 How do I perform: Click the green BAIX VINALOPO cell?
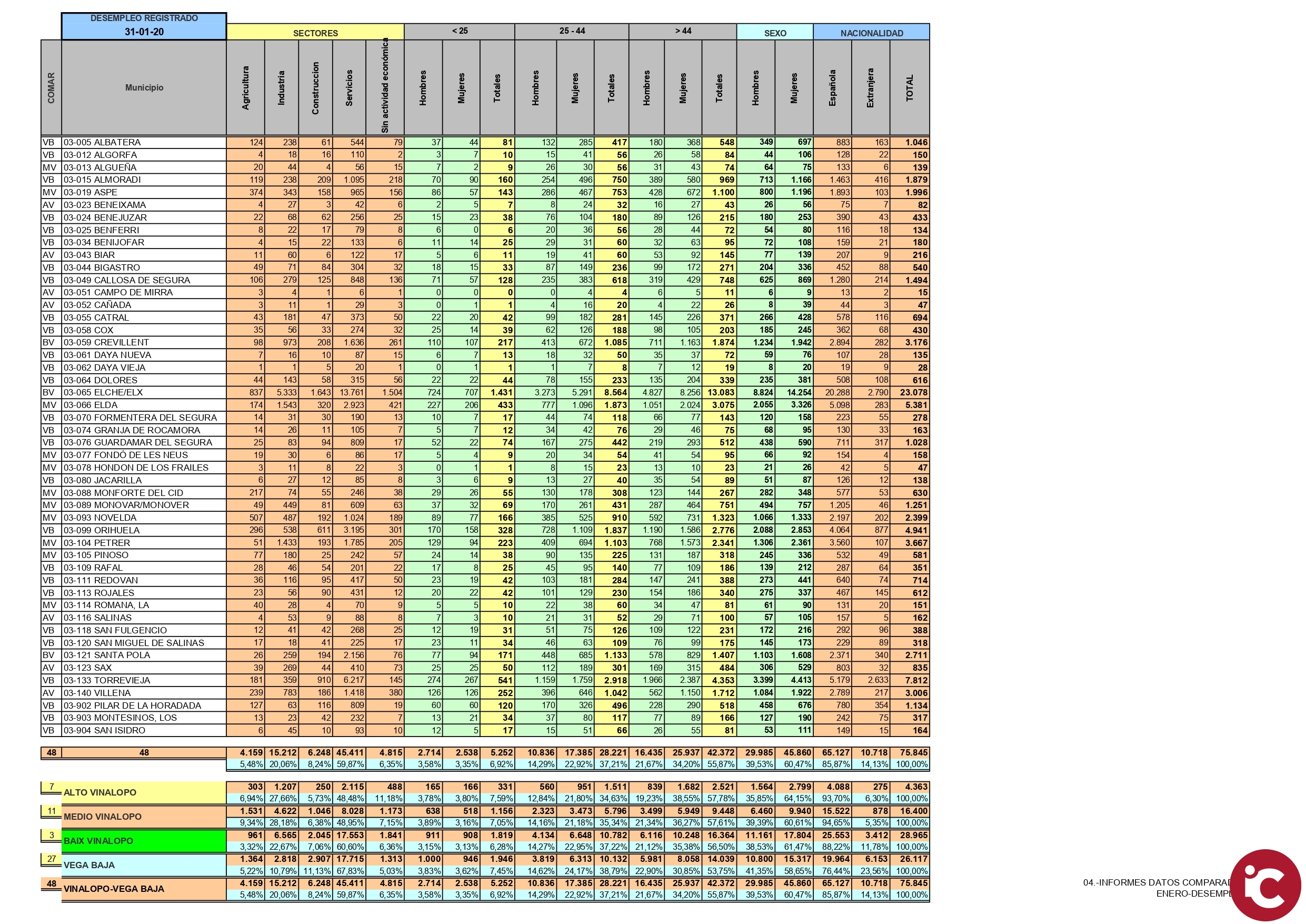click(144, 841)
